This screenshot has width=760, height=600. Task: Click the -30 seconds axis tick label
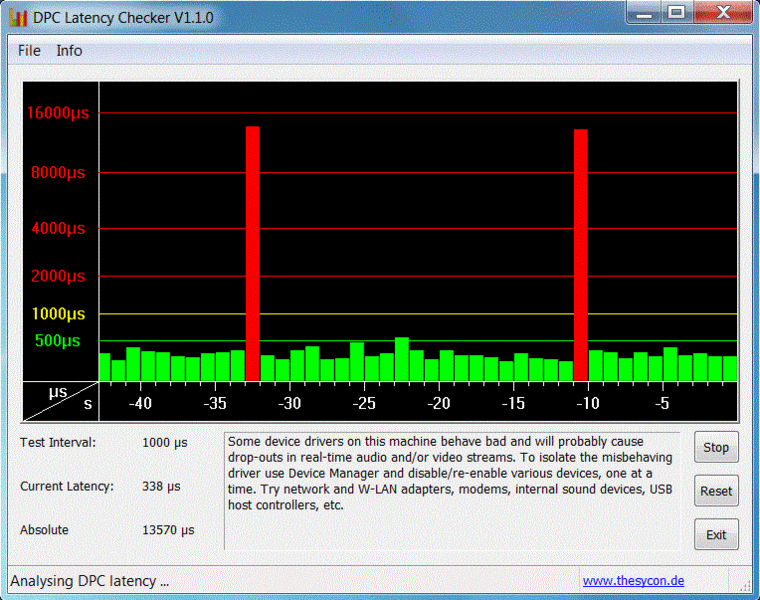click(289, 403)
